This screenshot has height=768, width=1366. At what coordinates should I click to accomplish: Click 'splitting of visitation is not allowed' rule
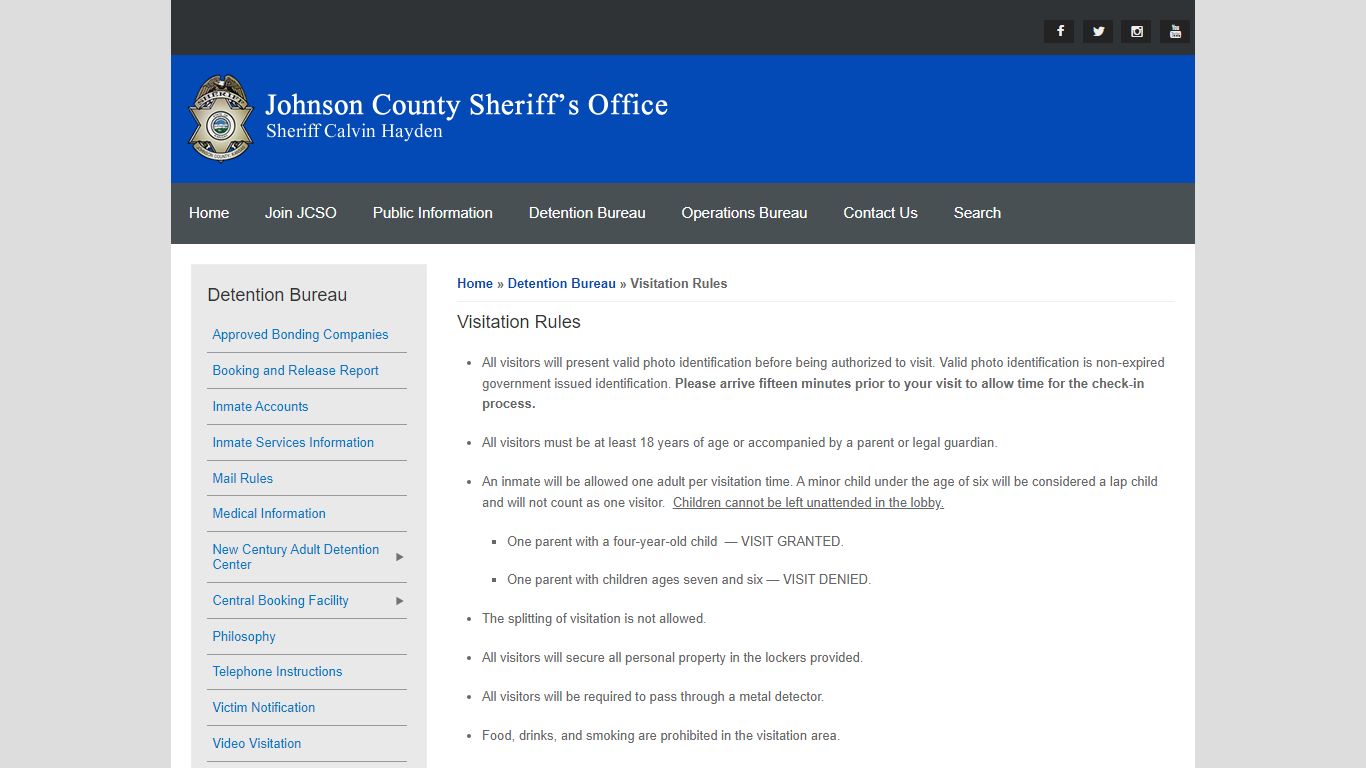click(594, 618)
